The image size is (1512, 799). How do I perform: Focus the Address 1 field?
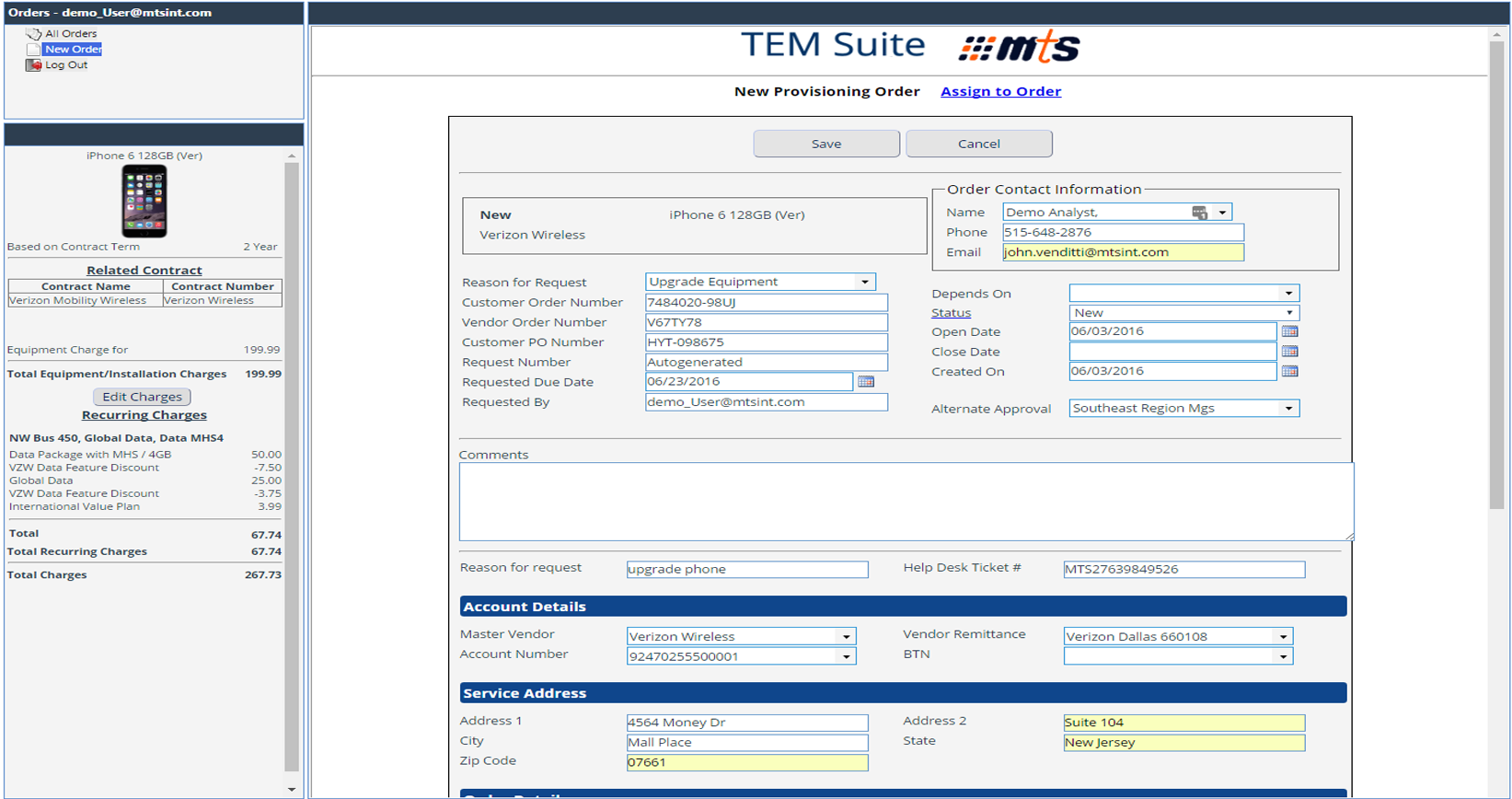point(747,723)
